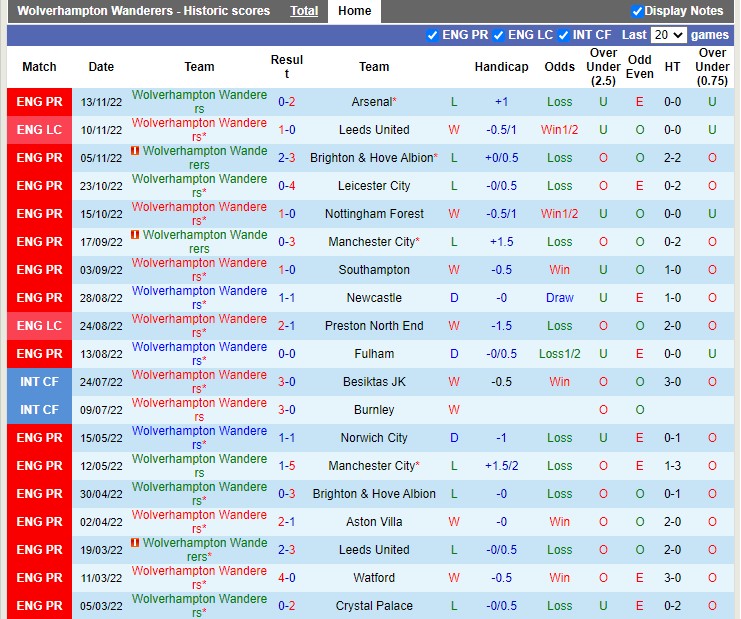Viewport: 741px width, 619px height.
Task: Click the ENG PR label on 13/11/22 row
Action: 39,102
